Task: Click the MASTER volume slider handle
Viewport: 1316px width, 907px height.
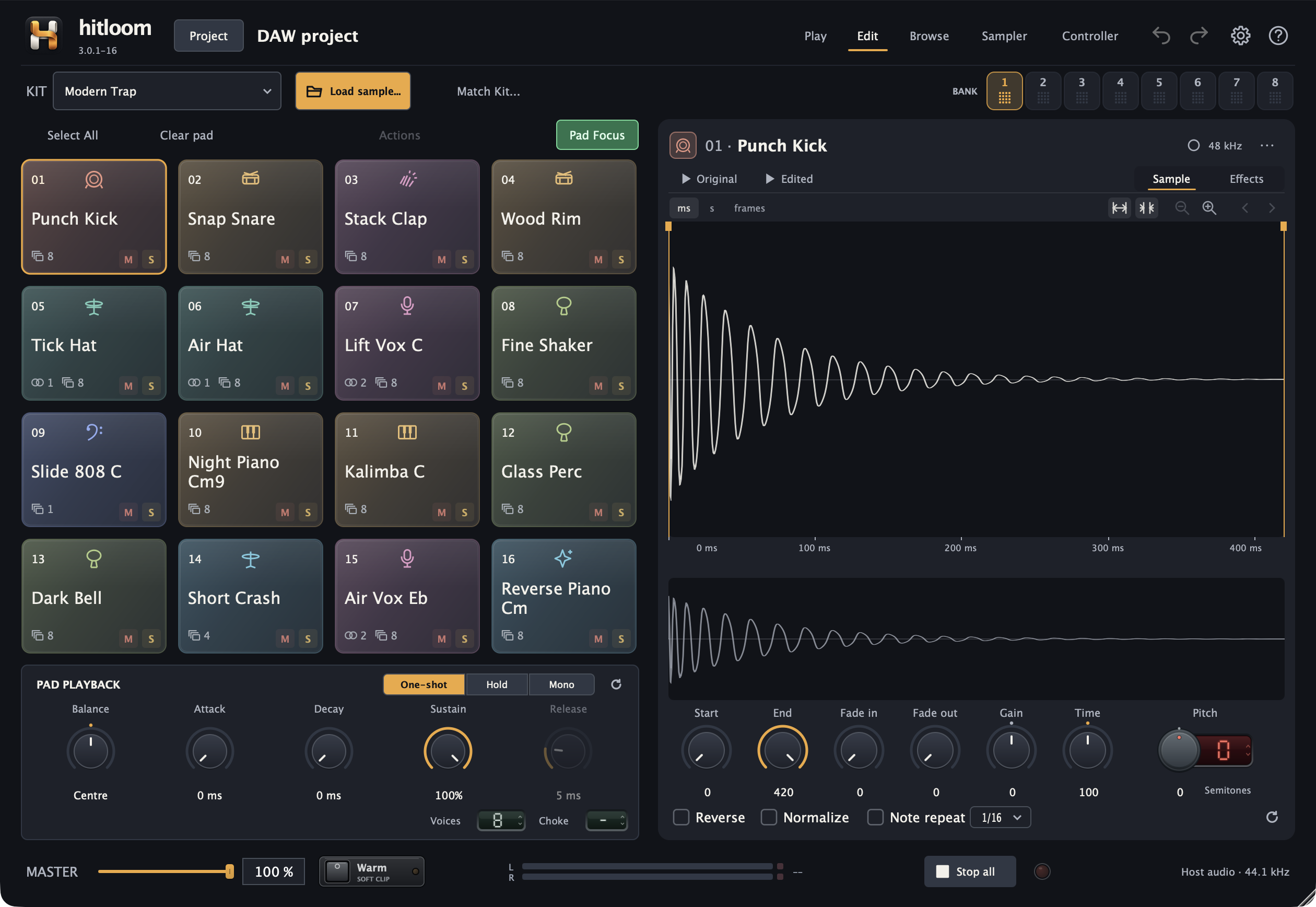Action: pyautogui.click(x=229, y=871)
